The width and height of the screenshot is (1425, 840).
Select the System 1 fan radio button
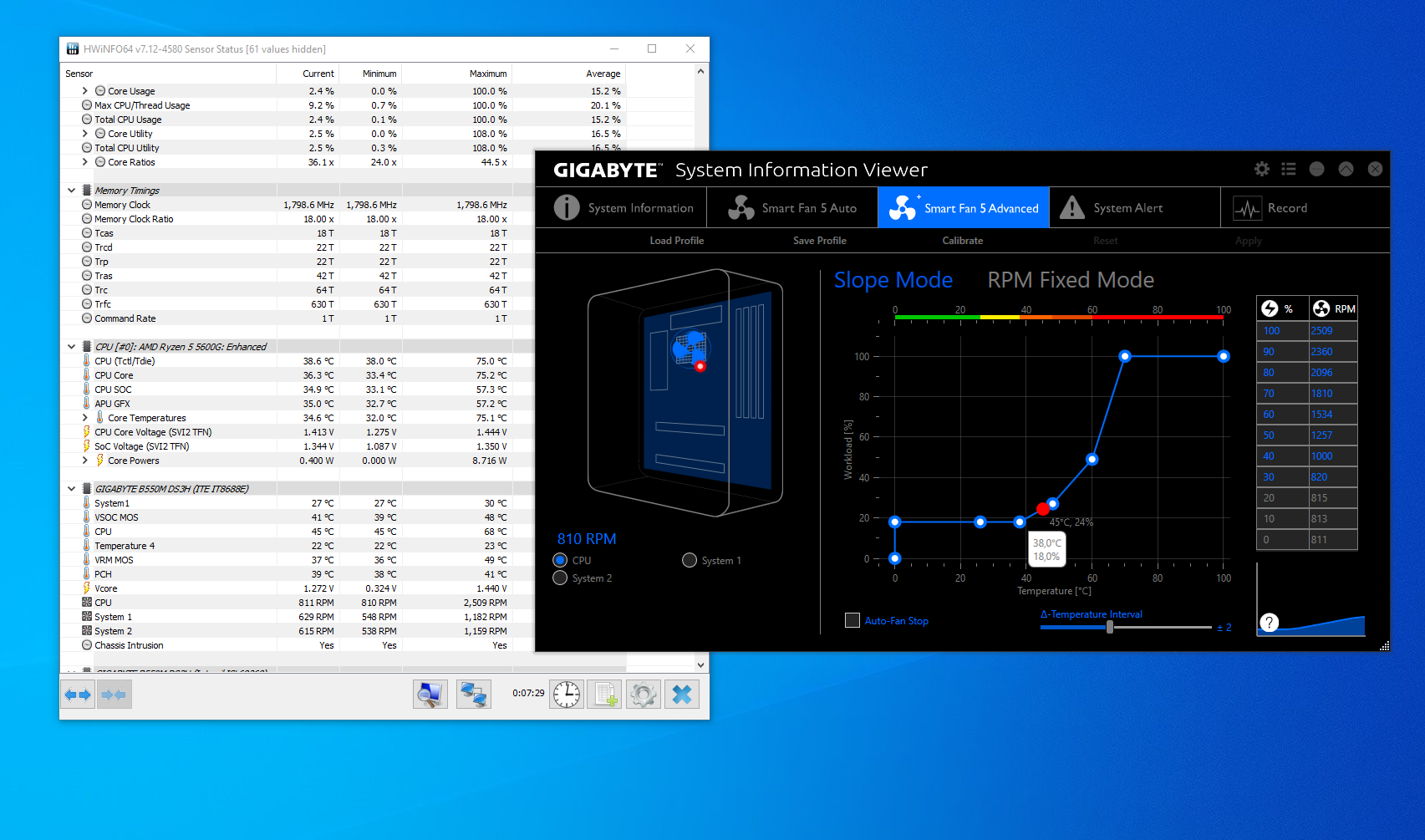point(690,560)
